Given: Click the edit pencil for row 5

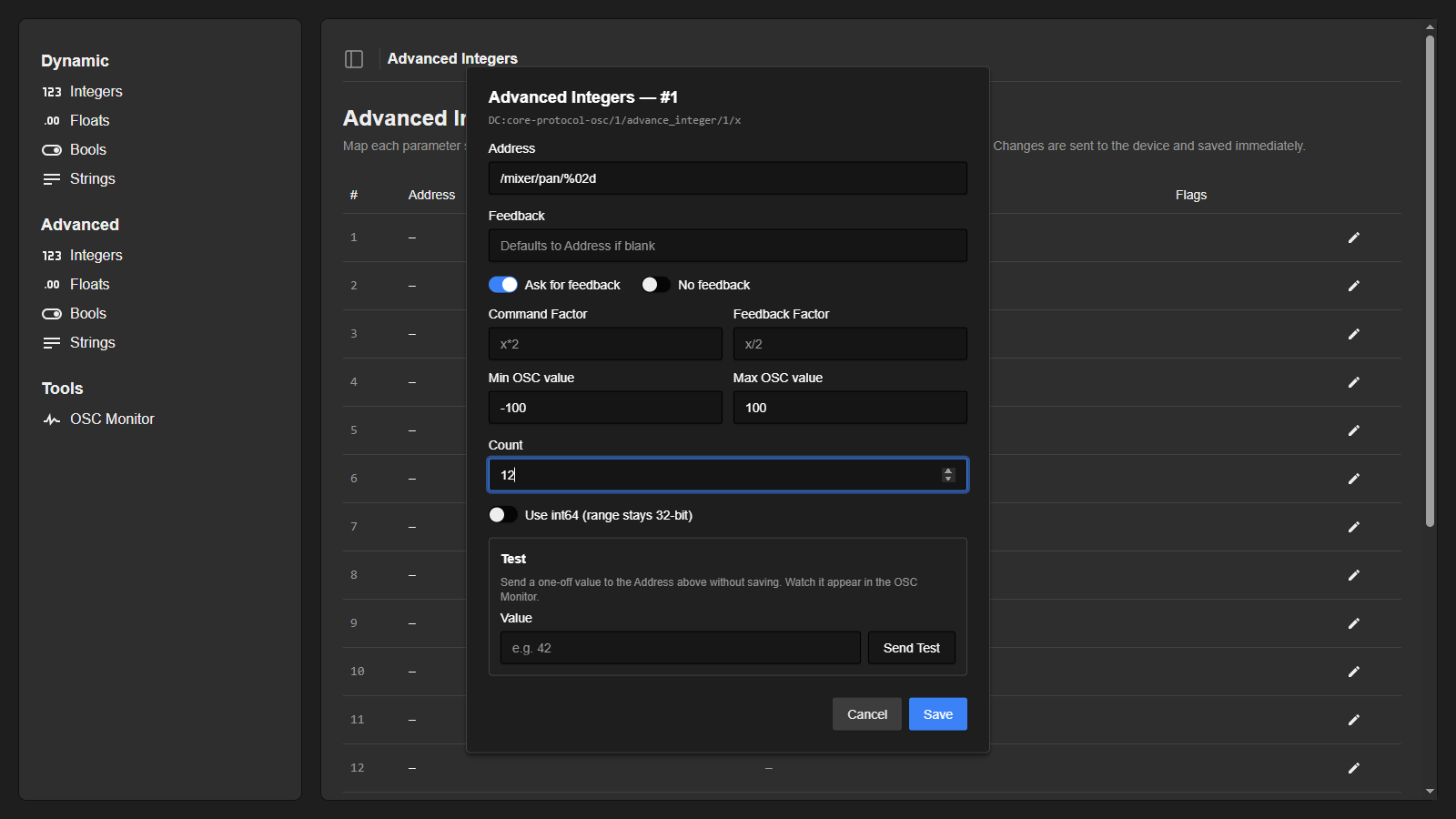Looking at the screenshot, I should click(x=1354, y=430).
